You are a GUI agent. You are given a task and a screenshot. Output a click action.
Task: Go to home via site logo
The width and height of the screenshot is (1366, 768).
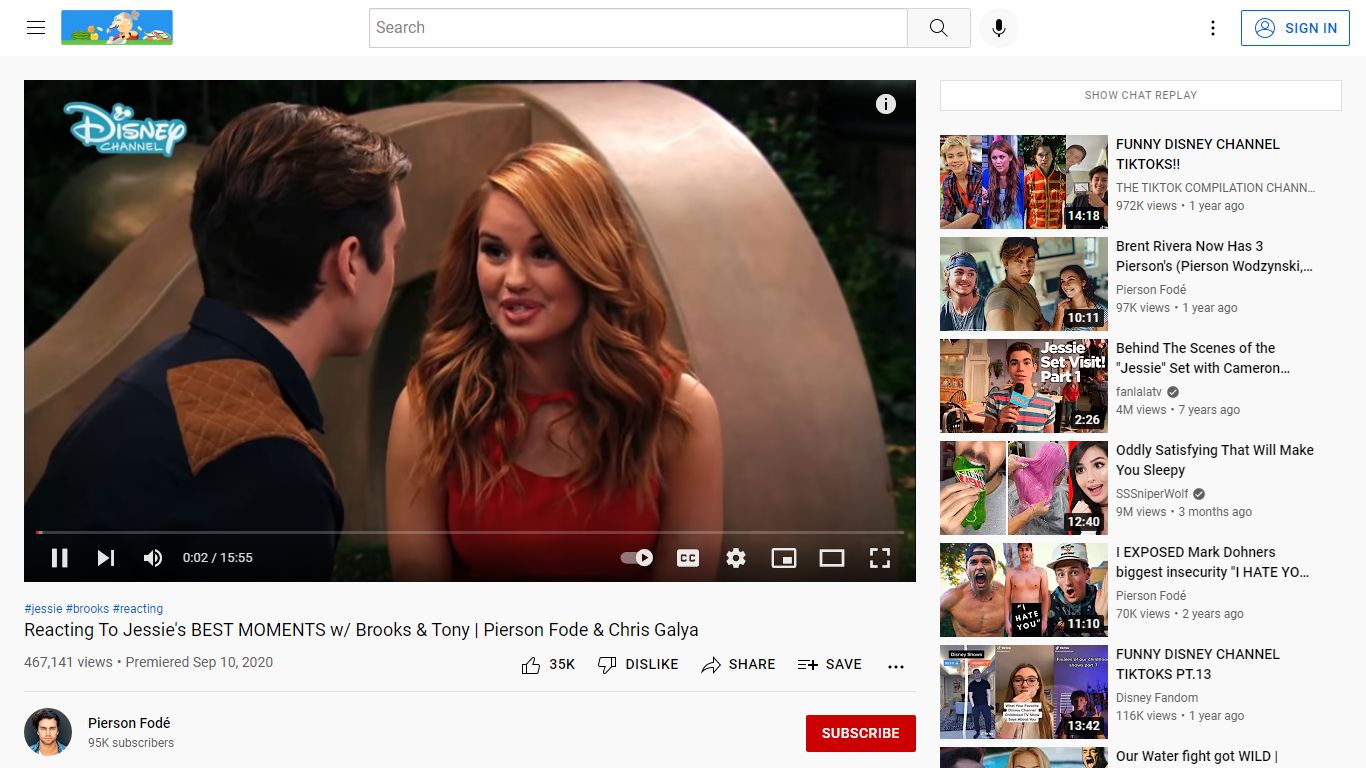click(x=117, y=28)
